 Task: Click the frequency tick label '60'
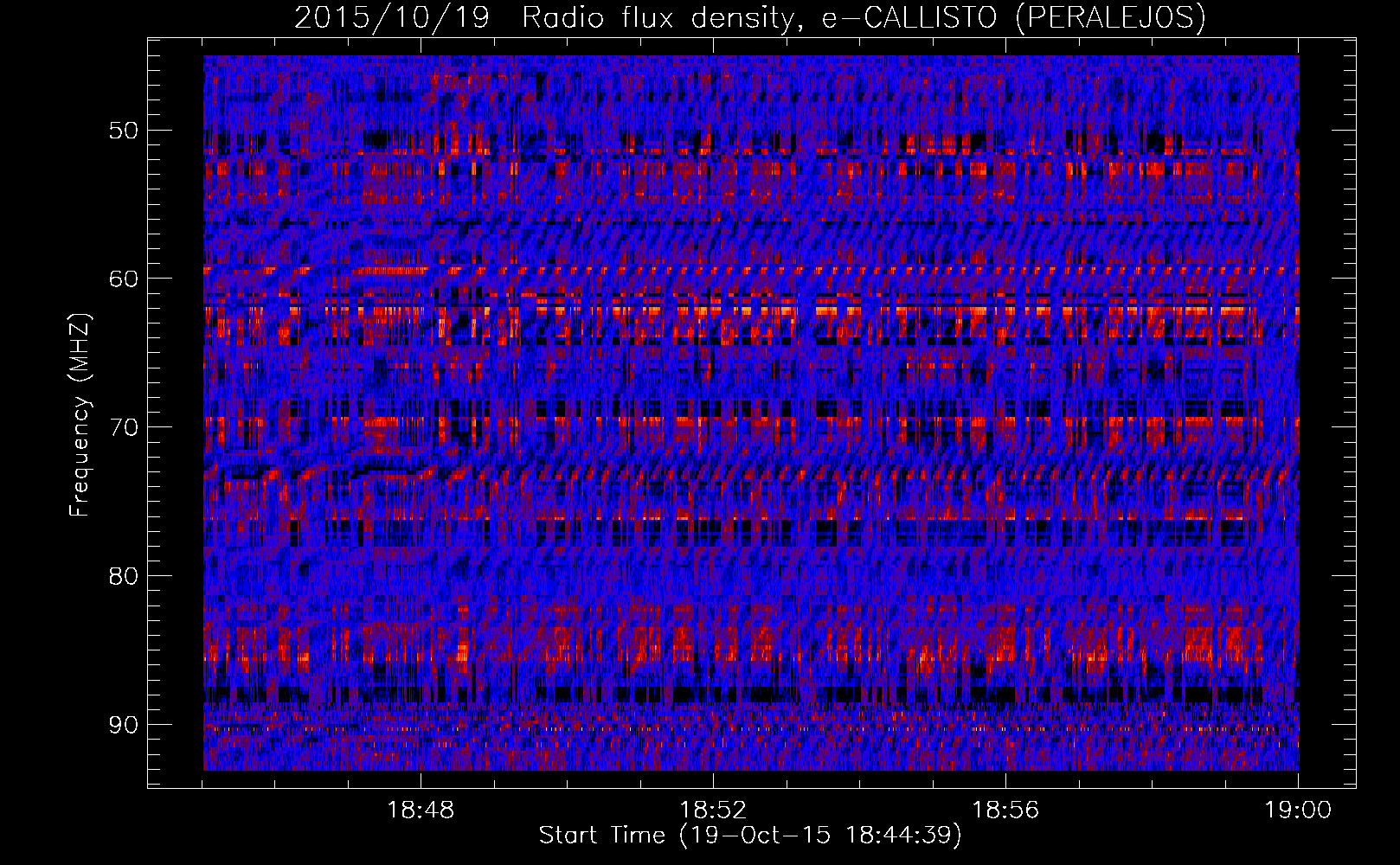tap(123, 279)
